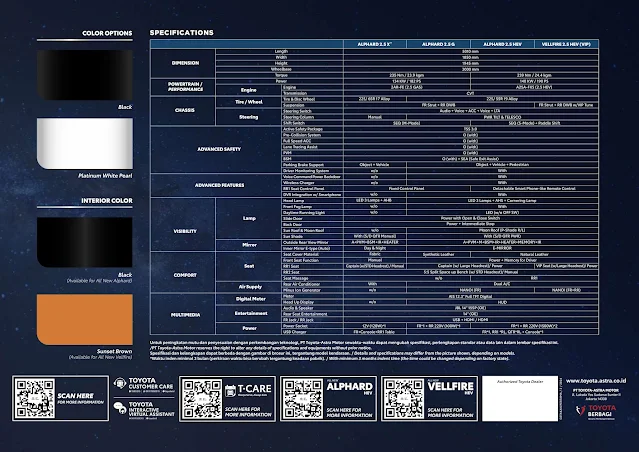
Task: Click the Seat Cover Material row label
Action: pyautogui.click(x=301, y=254)
